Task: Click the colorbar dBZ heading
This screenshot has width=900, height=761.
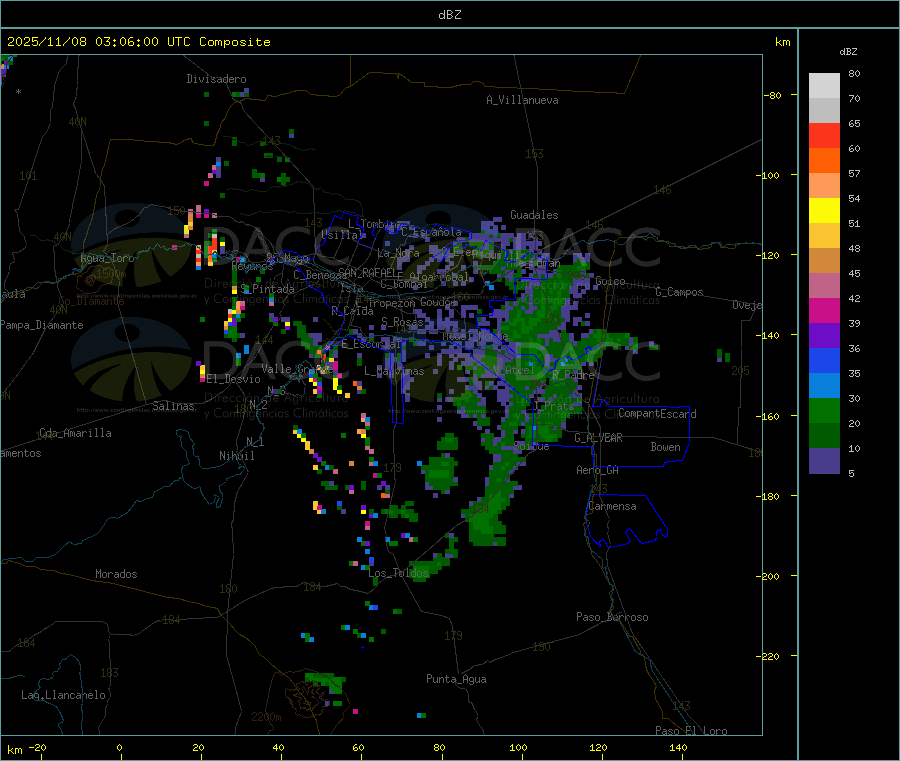Action: tap(848, 52)
